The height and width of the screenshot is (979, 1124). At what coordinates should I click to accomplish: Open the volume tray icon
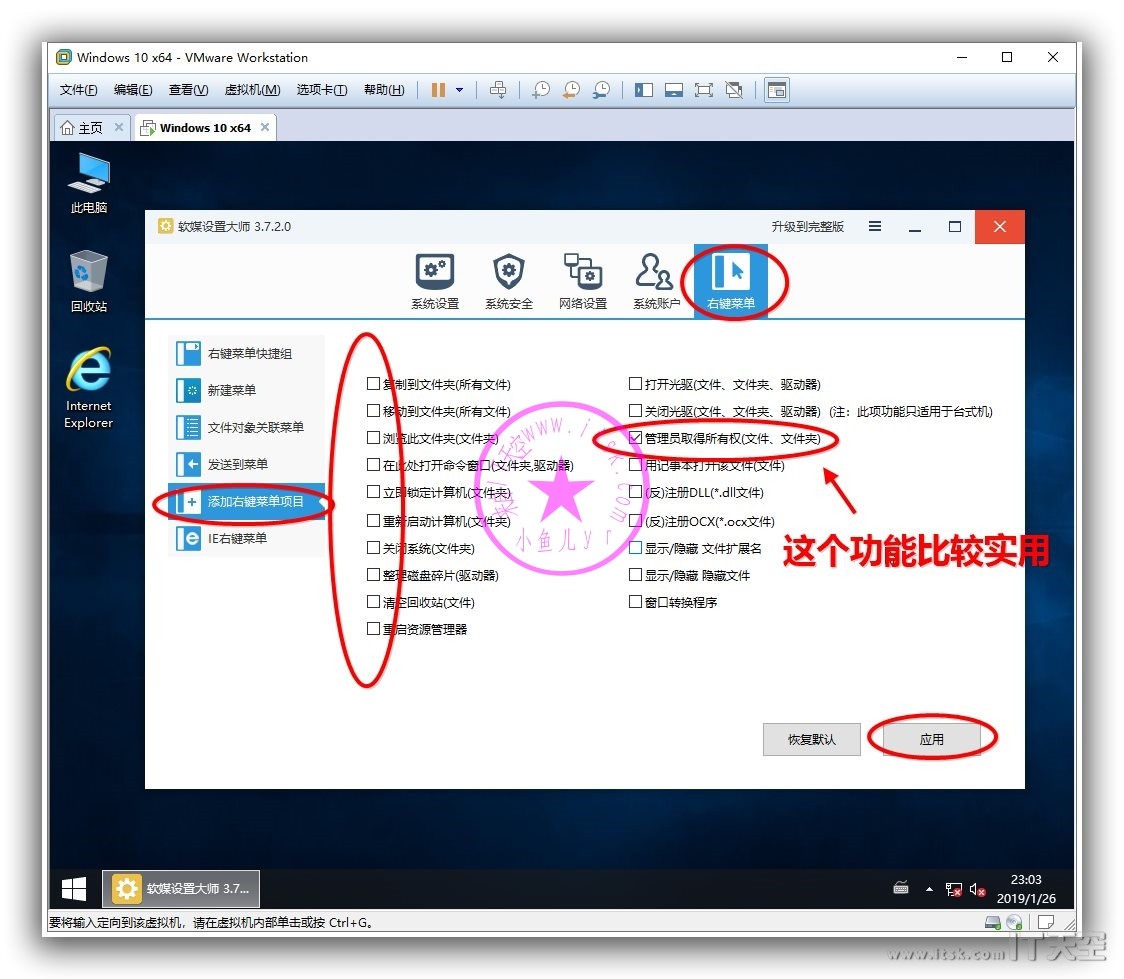pos(977,889)
